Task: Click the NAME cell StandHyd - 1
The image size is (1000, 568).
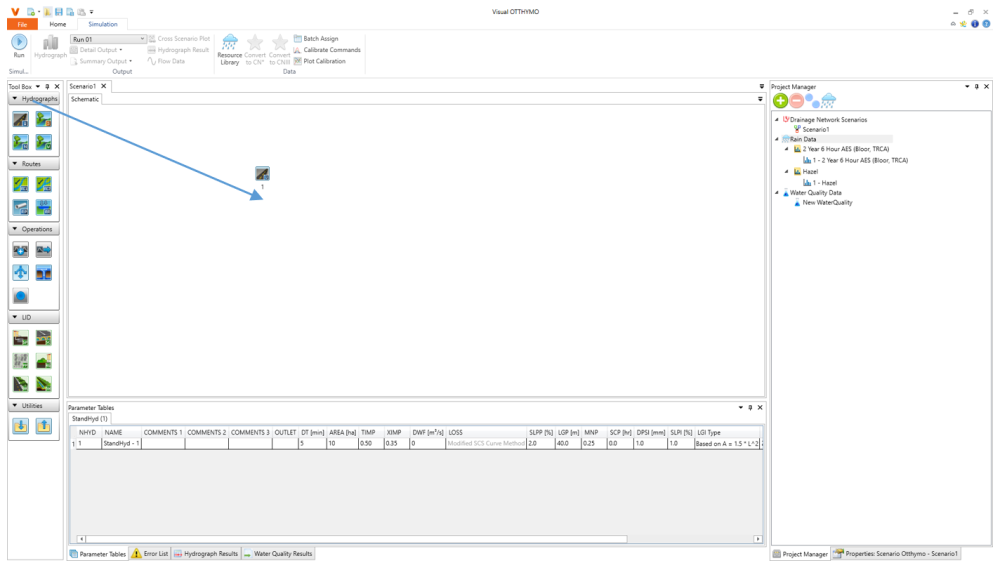Action: [x=121, y=444]
